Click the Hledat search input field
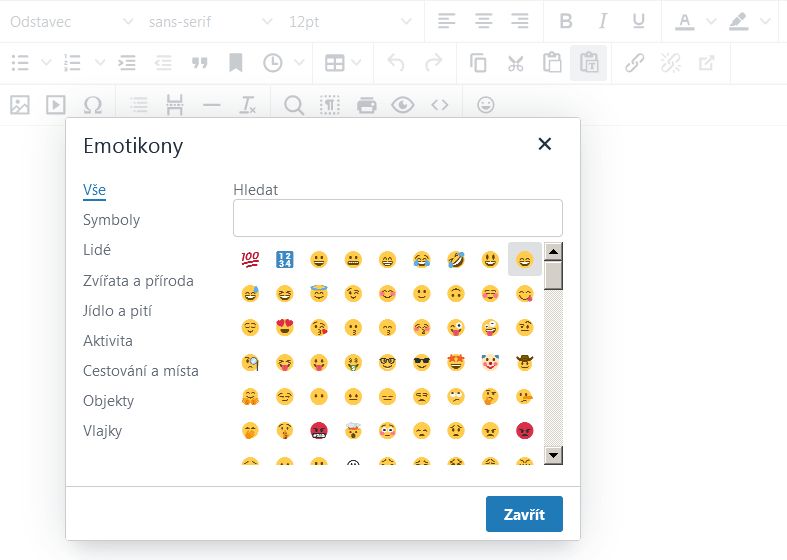The height and width of the screenshot is (560, 787). pyautogui.click(x=397, y=218)
